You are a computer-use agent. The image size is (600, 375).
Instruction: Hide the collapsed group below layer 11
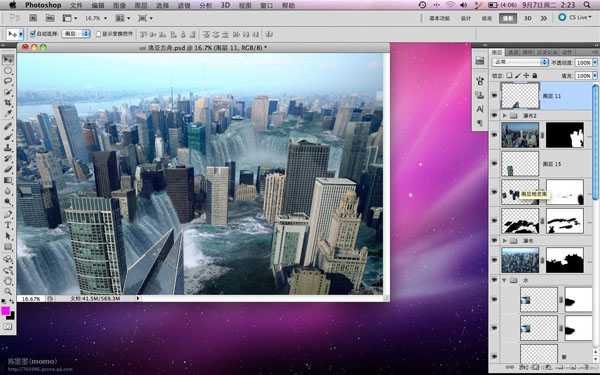pyautogui.click(x=494, y=115)
